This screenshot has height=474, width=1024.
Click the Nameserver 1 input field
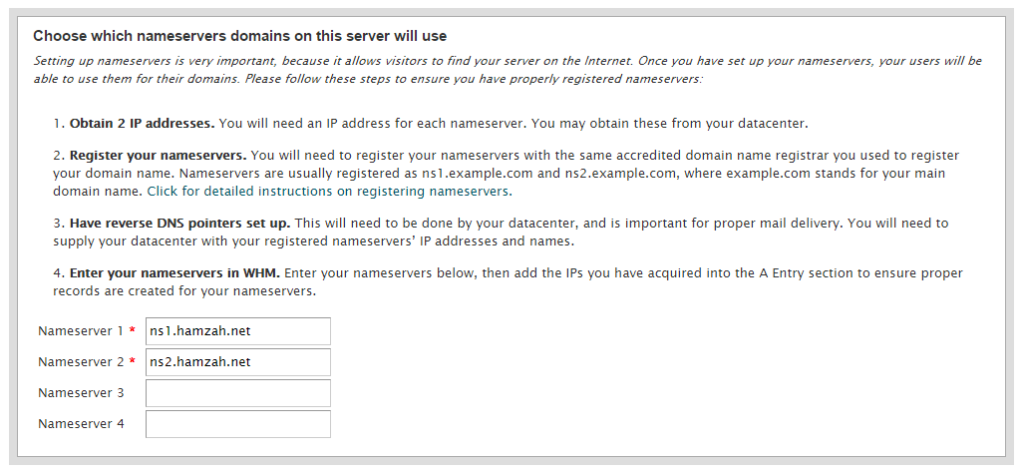(238, 331)
